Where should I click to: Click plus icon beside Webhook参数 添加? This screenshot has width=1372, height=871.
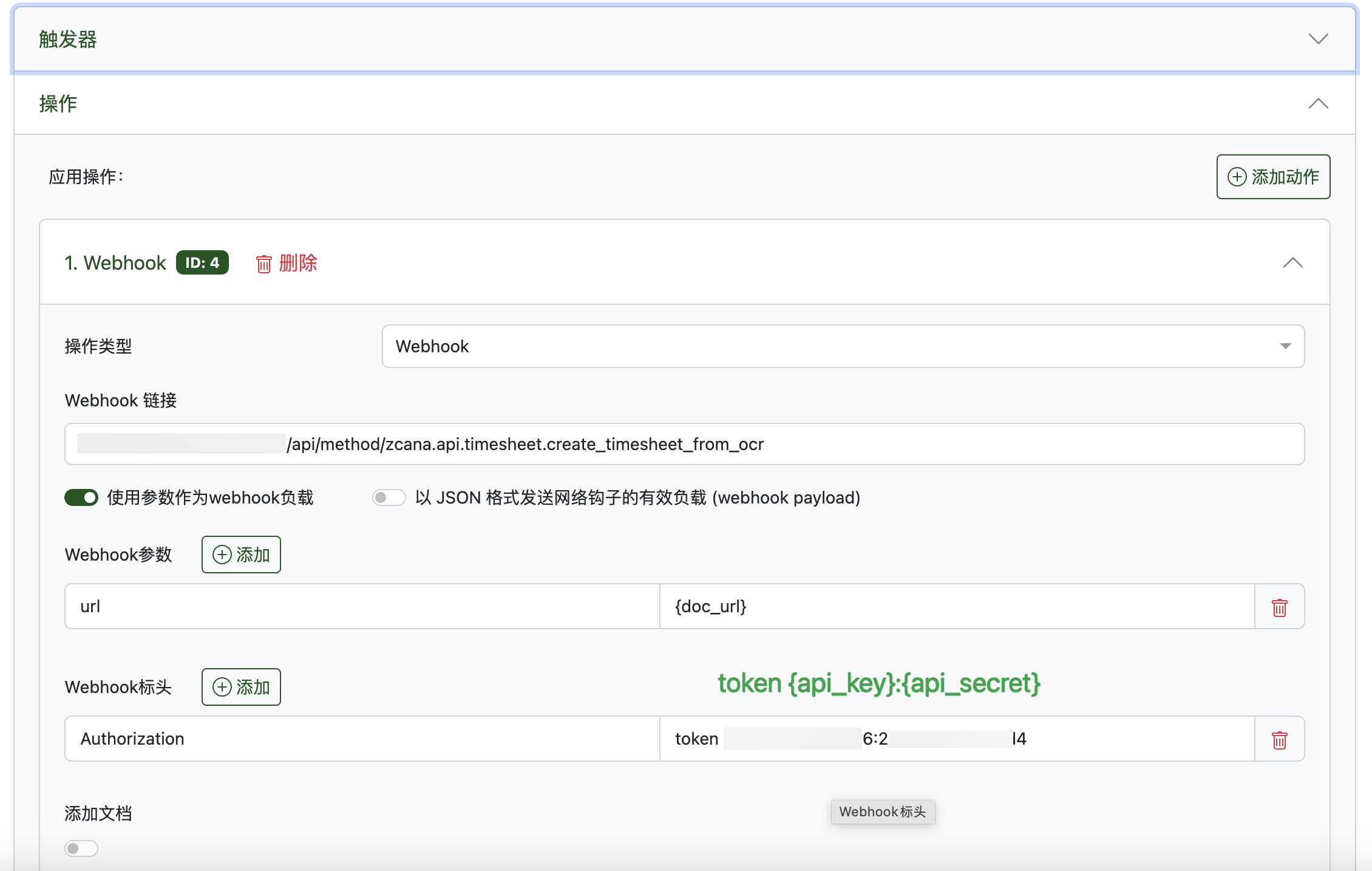click(222, 555)
